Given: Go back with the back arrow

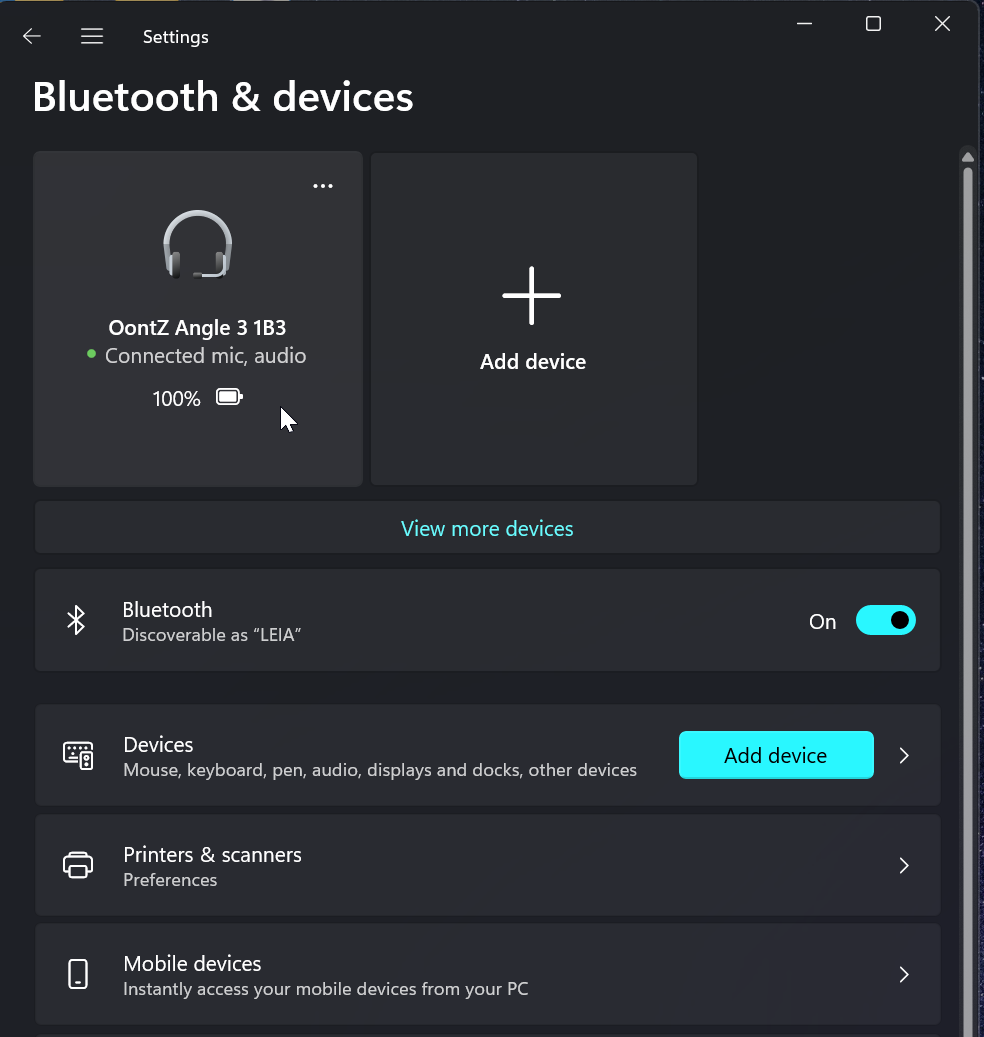Looking at the screenshot, I should click(x=32, y=36).
